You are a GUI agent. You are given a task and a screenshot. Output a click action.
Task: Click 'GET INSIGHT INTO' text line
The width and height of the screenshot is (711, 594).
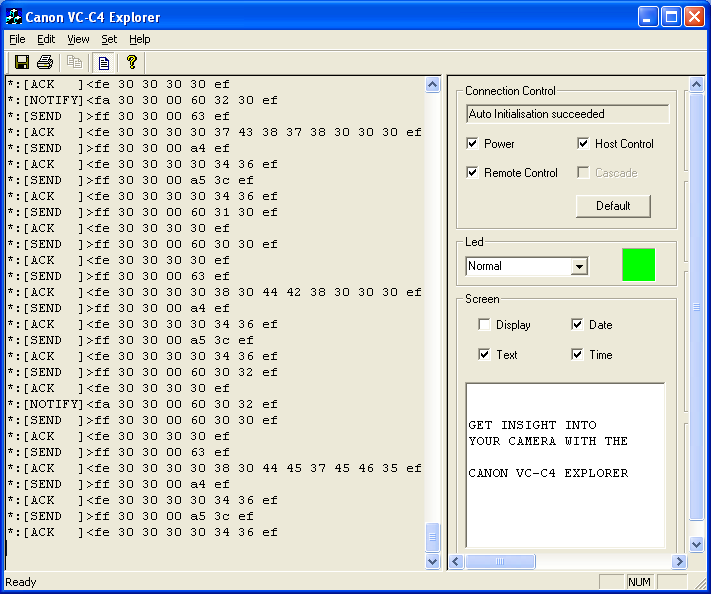pyautogui.click(x=532, y=425)
